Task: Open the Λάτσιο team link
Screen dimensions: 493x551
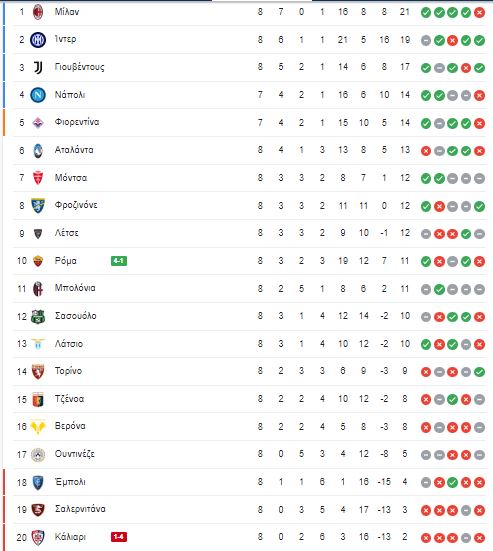Action: tap(69, 344)
